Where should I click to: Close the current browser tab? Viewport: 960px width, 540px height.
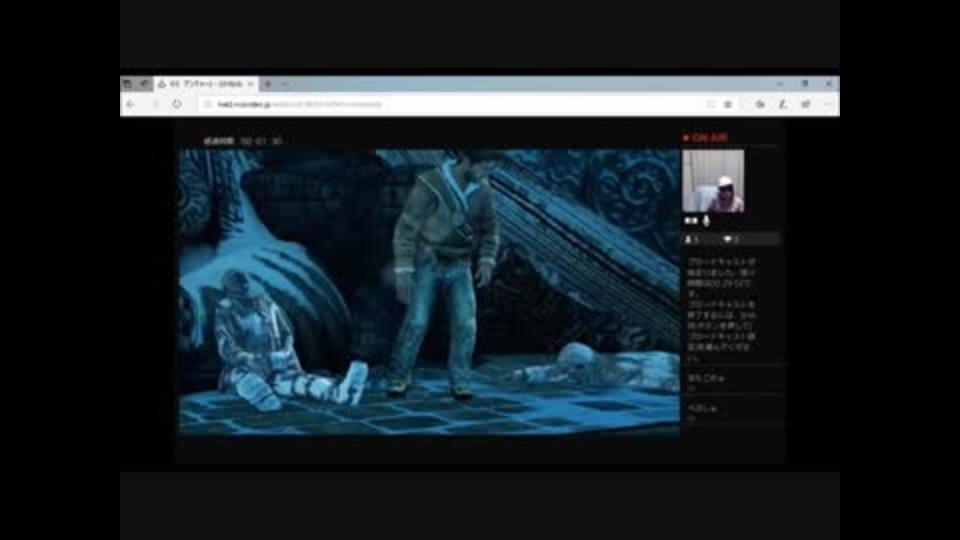(x=250, y=84)
